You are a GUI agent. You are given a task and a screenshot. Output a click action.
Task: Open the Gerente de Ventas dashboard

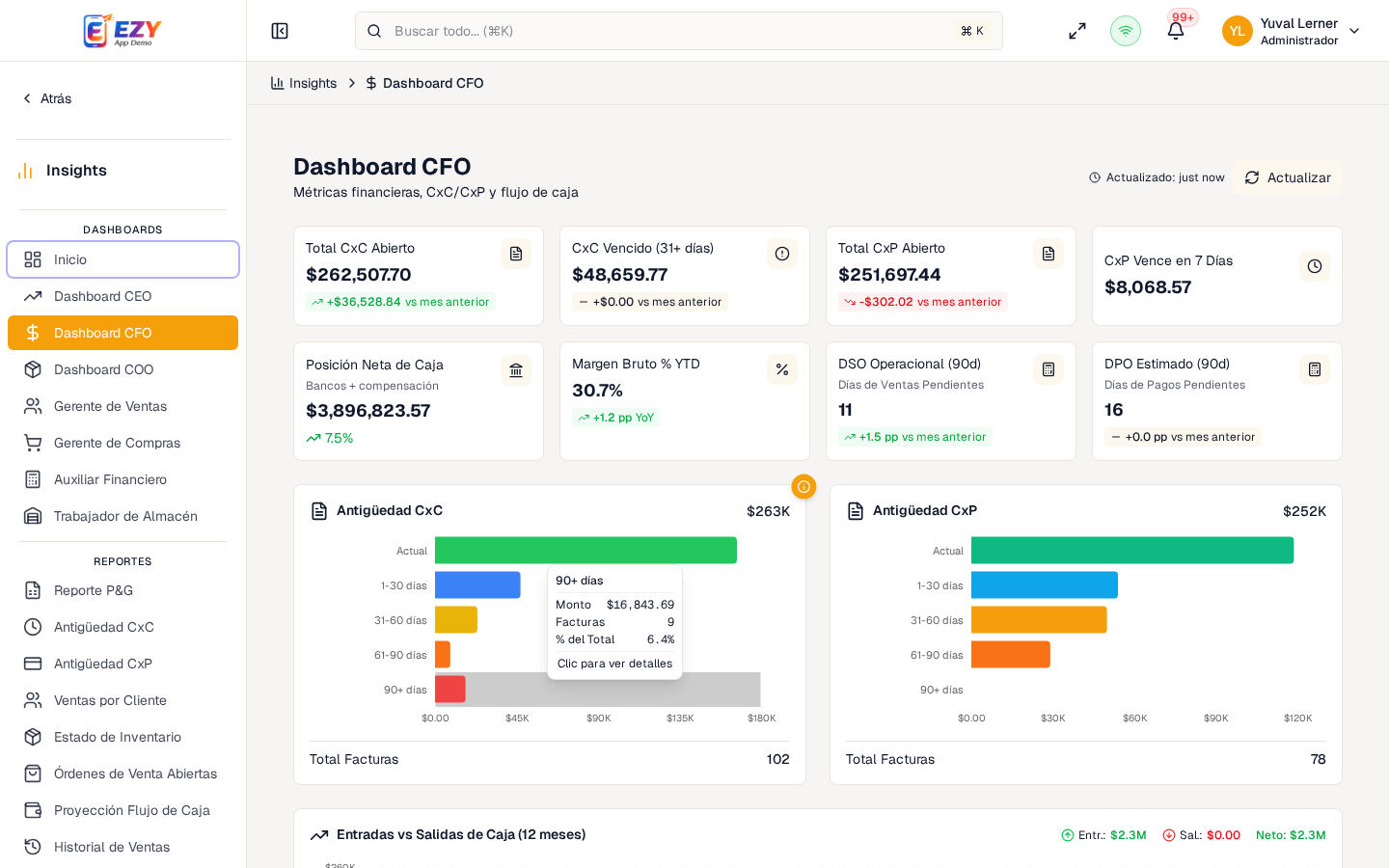tap(123, 406)
